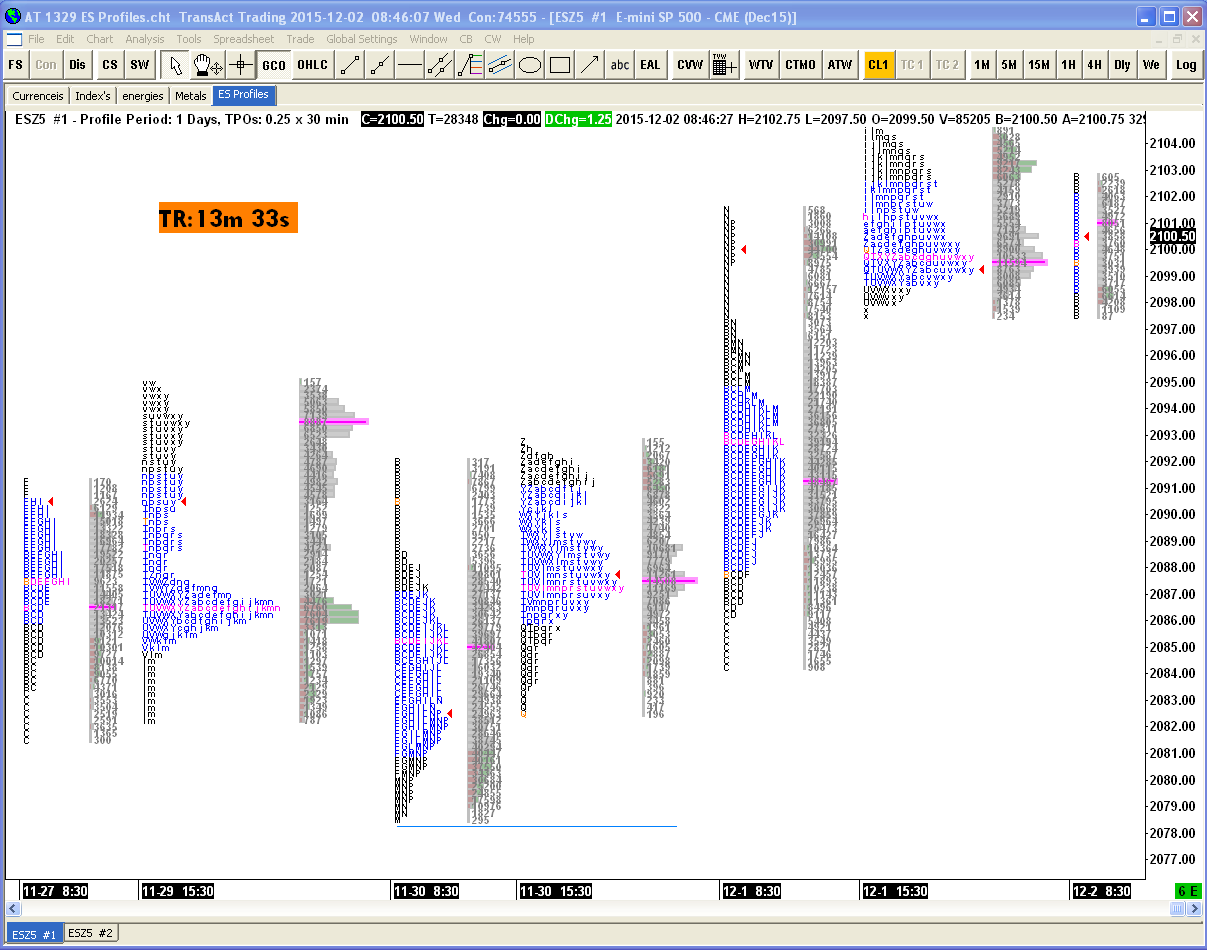
Task: Select the horizontal line drawing tool
Action: point(410,65)
